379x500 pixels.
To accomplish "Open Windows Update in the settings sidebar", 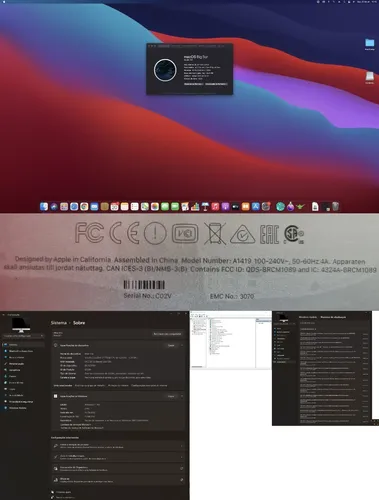I will tap(23, 408).
